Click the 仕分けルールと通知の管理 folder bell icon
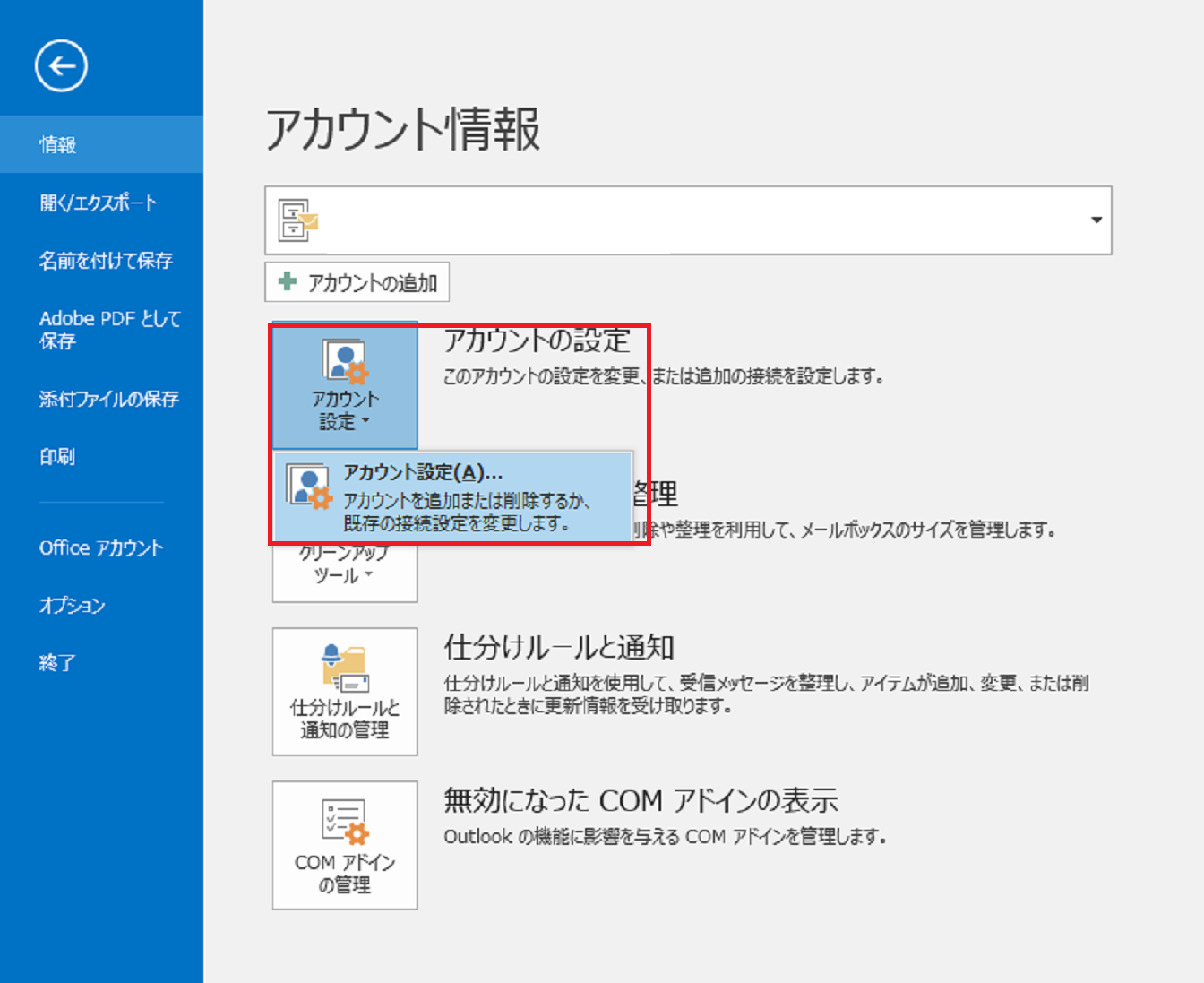 coord(344,668)
